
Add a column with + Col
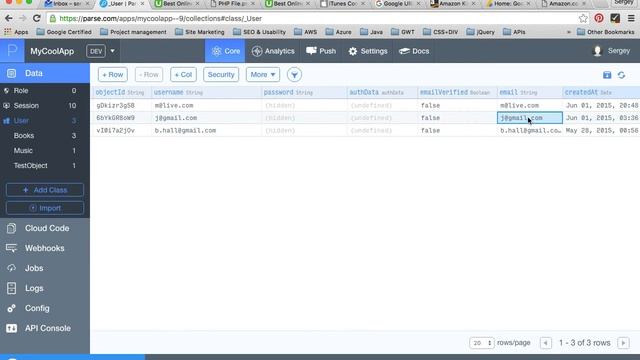click(x=183, y=75)
